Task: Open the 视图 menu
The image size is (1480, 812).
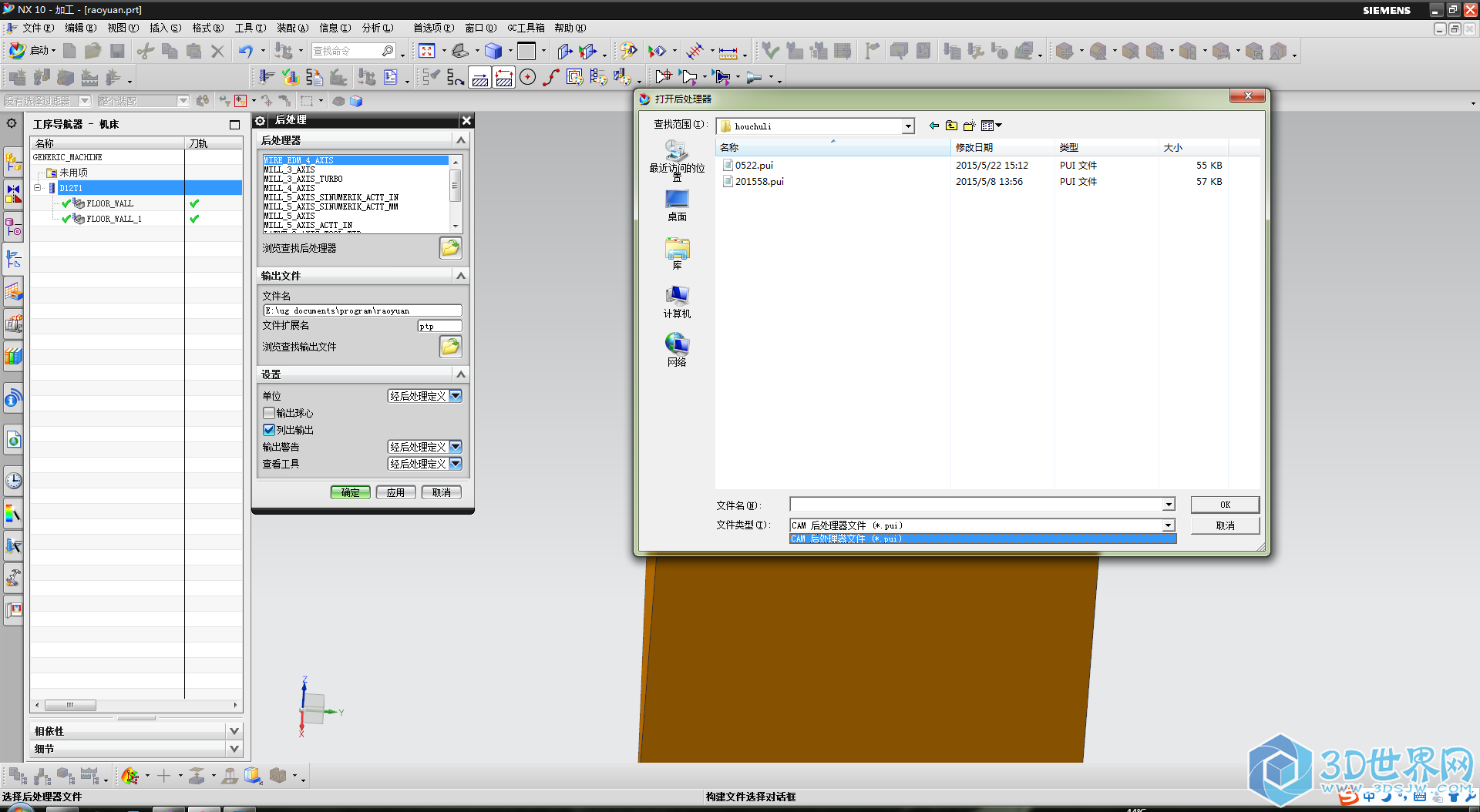Action: (123, 28)
